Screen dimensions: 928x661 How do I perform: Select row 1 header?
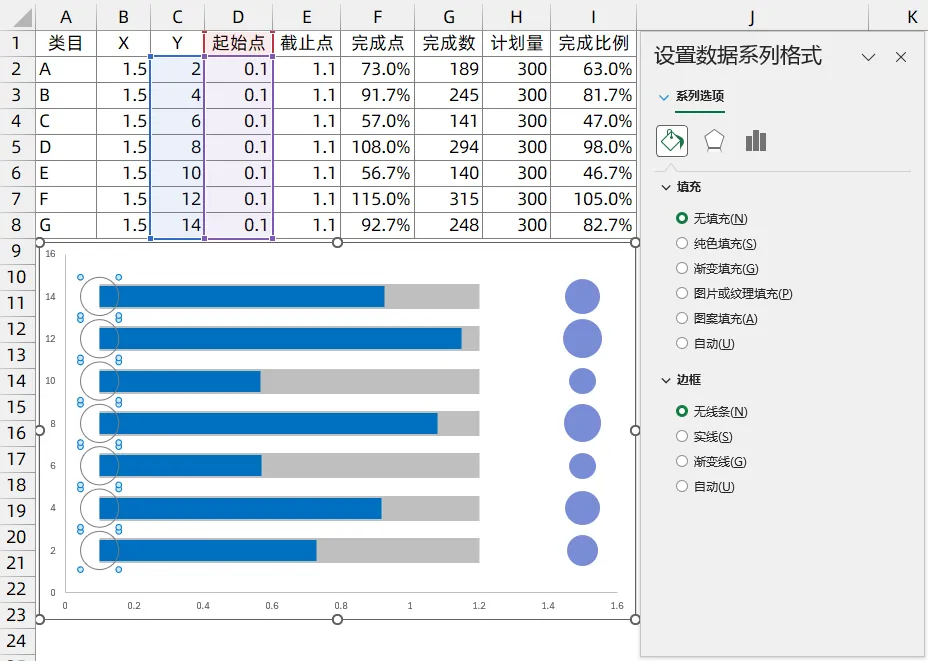[17, 43]
